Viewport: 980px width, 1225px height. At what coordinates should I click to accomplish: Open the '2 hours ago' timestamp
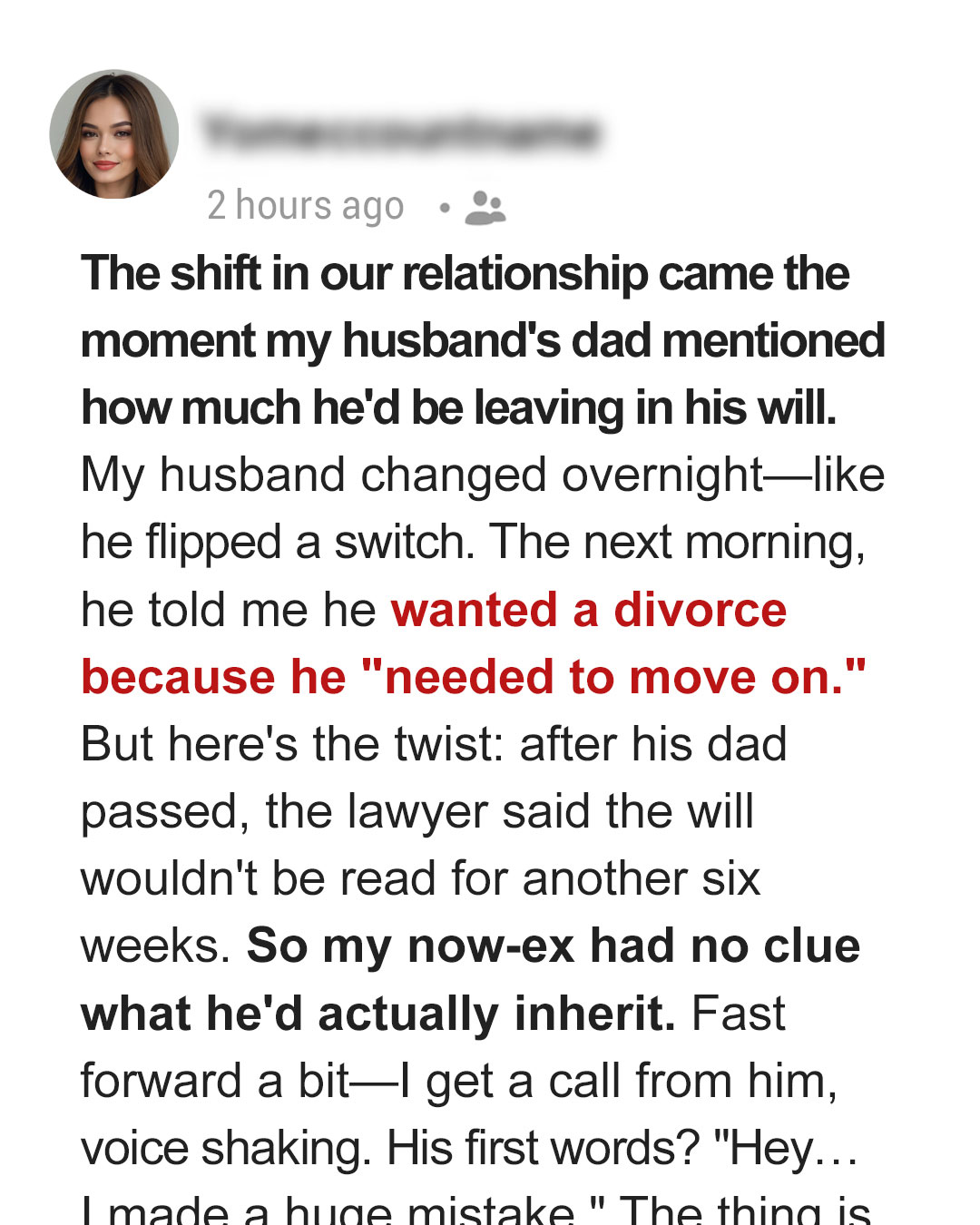coord(306,206)
